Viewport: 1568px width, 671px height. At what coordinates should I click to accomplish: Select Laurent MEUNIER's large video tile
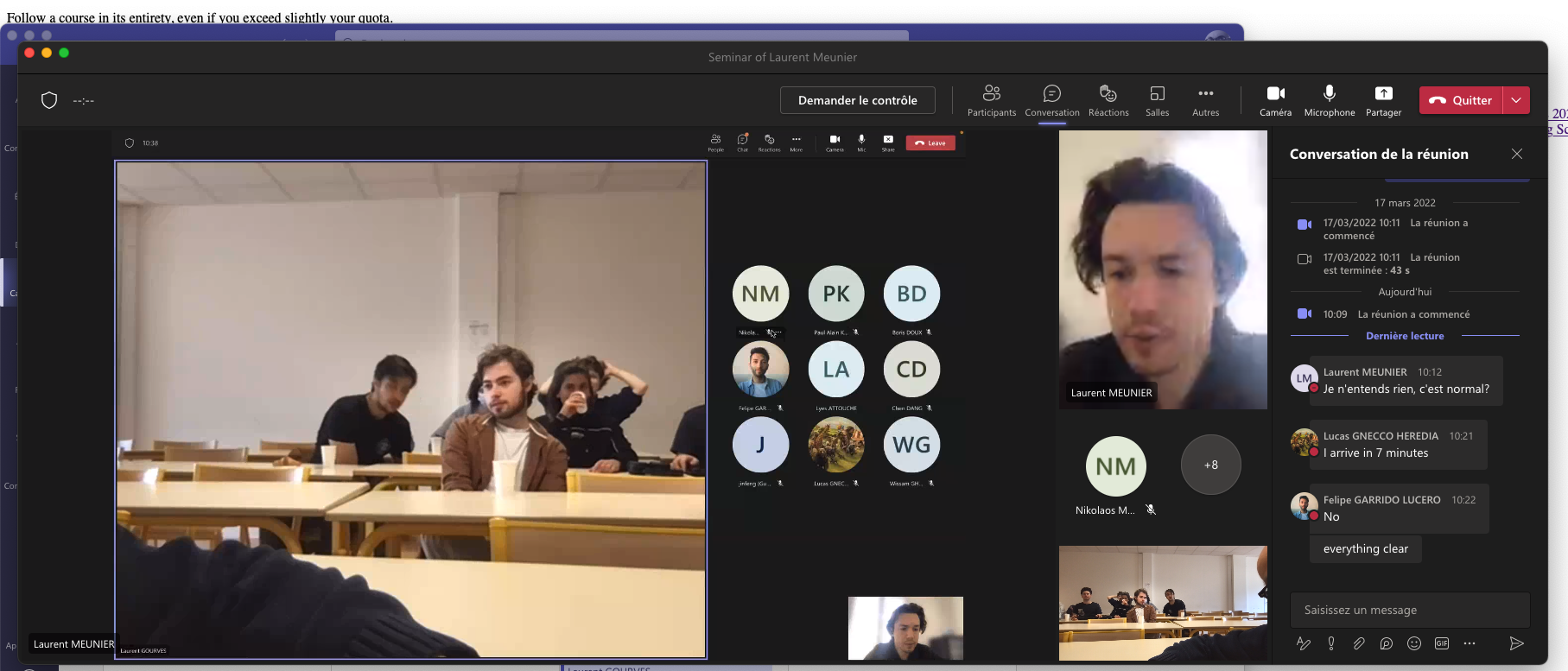1163,269
